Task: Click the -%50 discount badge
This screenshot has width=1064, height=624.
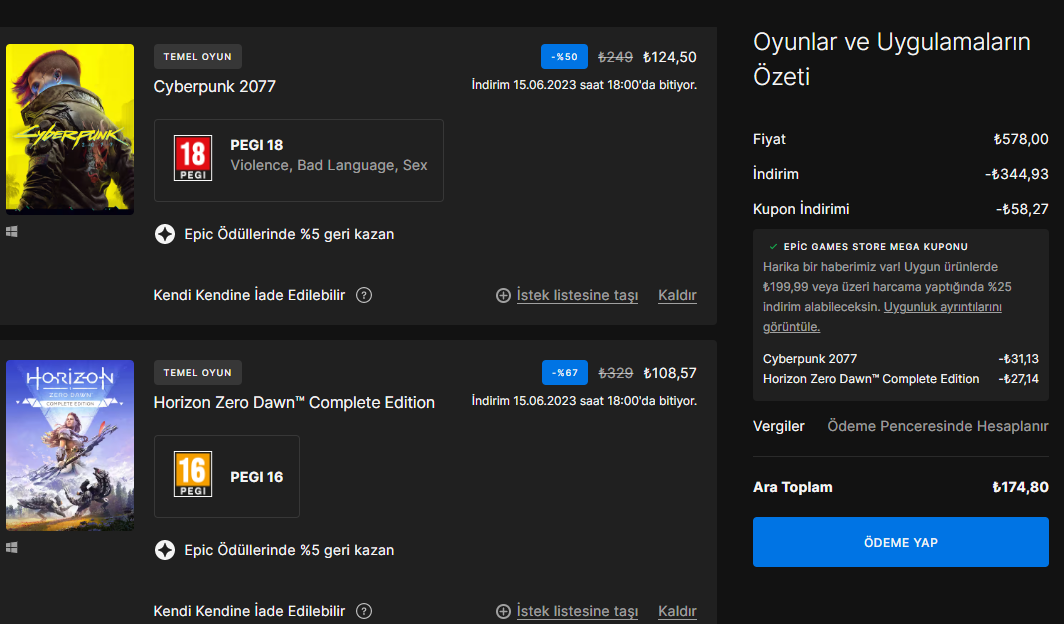Action: (x=564, y=57)
